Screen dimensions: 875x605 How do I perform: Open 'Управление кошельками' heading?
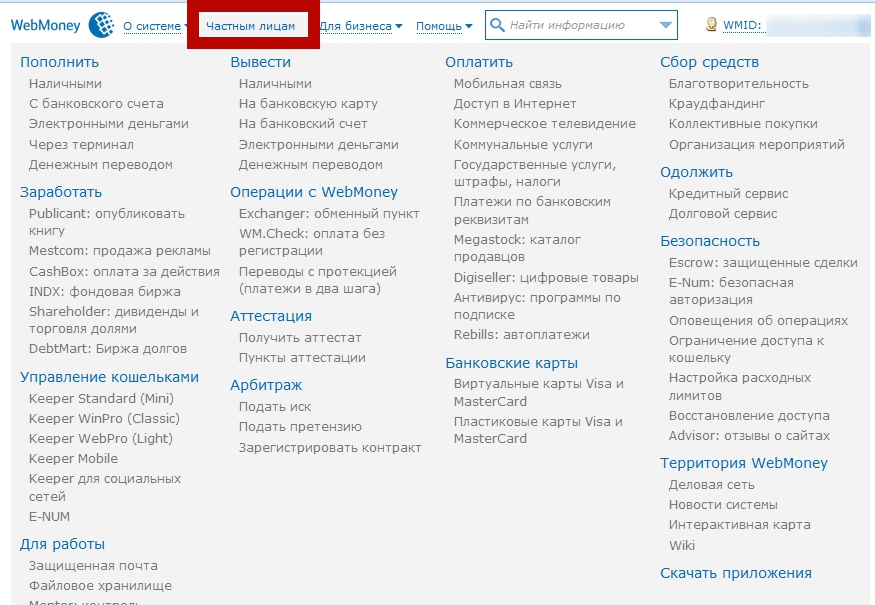[109, 377]
